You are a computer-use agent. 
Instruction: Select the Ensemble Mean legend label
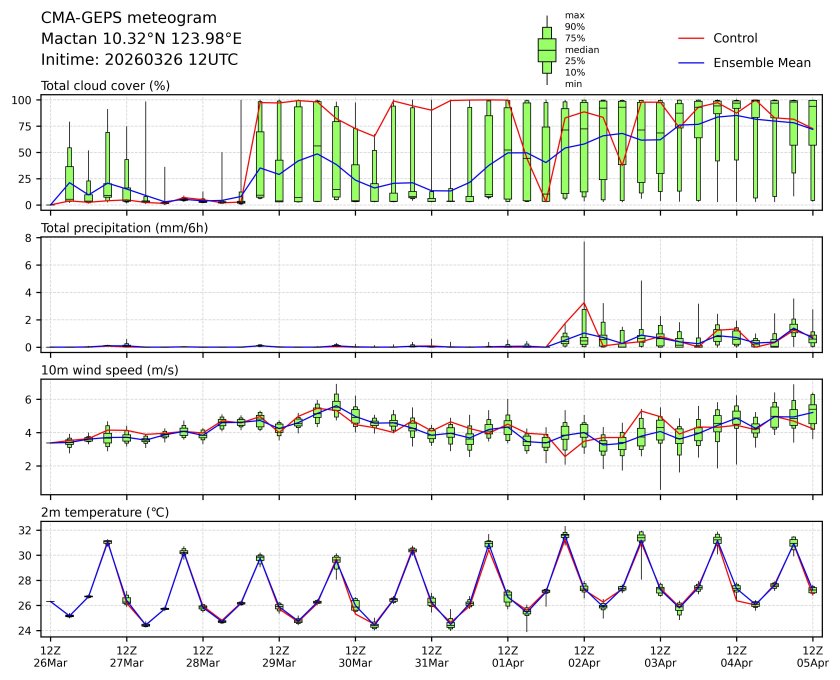click(761, 62)
